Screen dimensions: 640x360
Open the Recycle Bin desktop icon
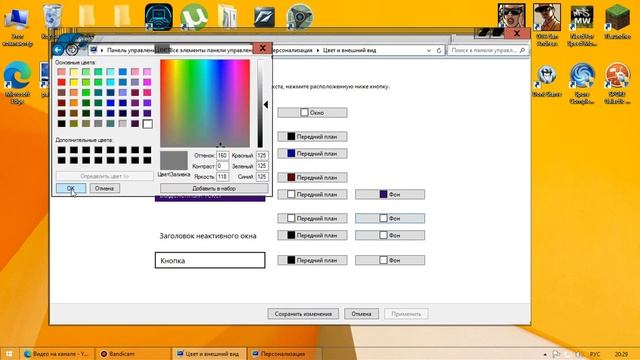(x=53, y=16)
